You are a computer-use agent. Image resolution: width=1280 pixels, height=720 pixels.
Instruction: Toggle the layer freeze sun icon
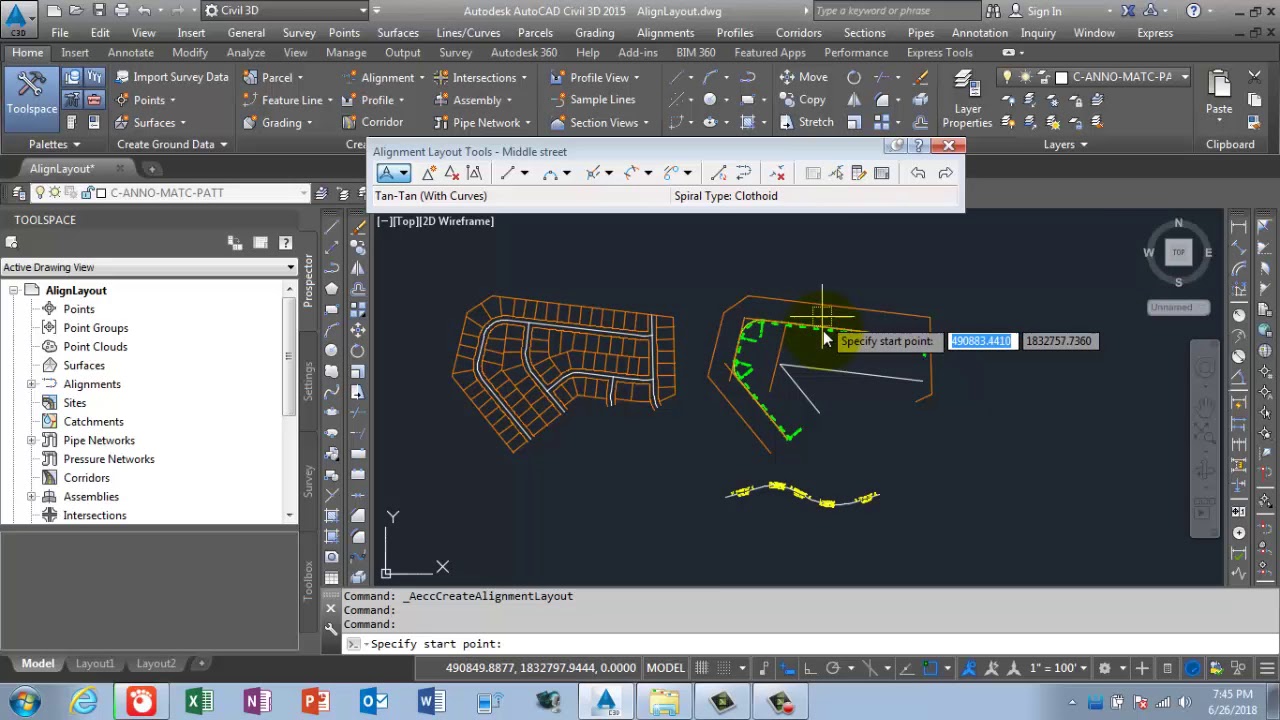tap(1025, 77)
